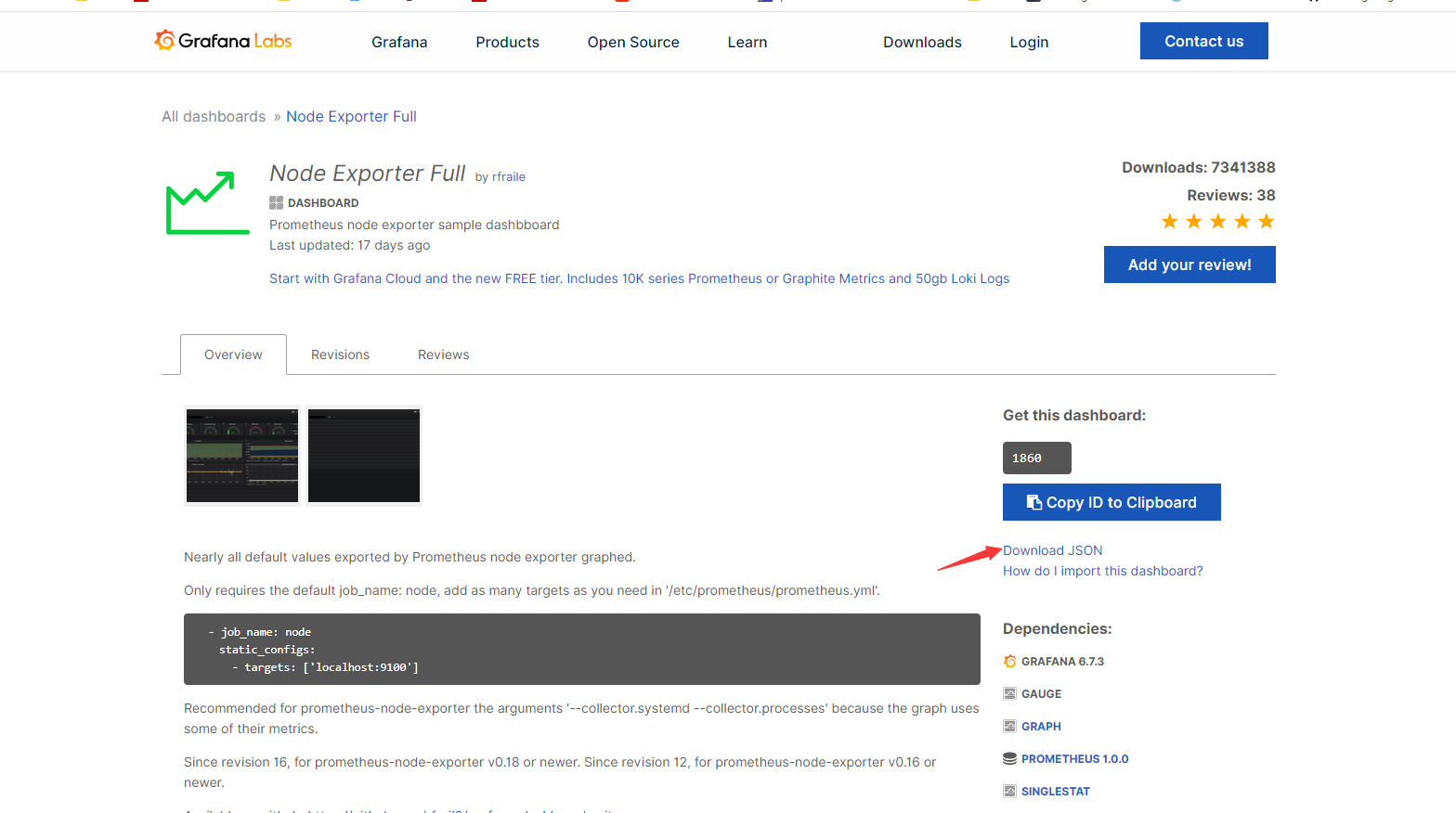Click the Grafana Labs logo

click(x=223, y=41)
